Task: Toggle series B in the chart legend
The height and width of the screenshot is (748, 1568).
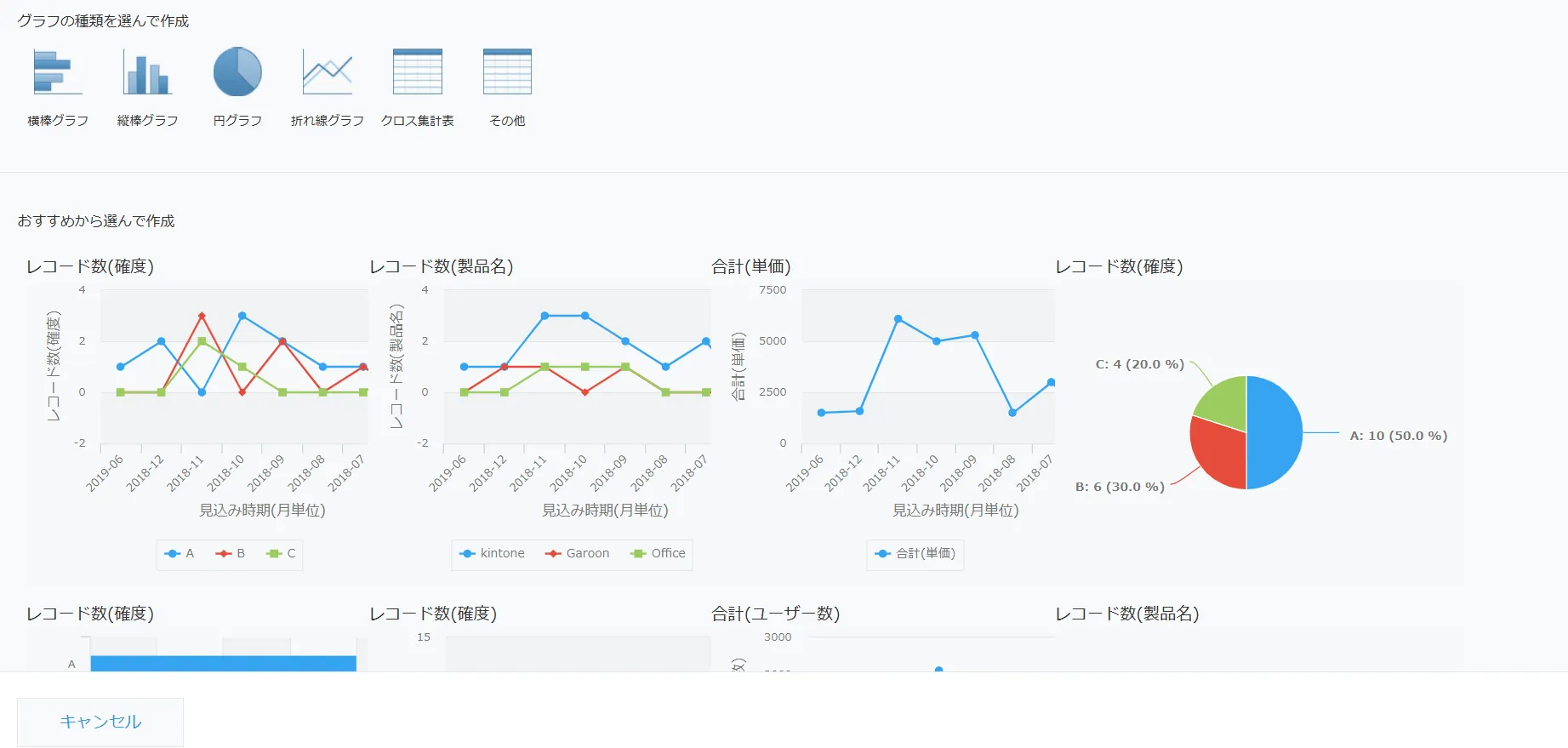Action: click(231, 553)
